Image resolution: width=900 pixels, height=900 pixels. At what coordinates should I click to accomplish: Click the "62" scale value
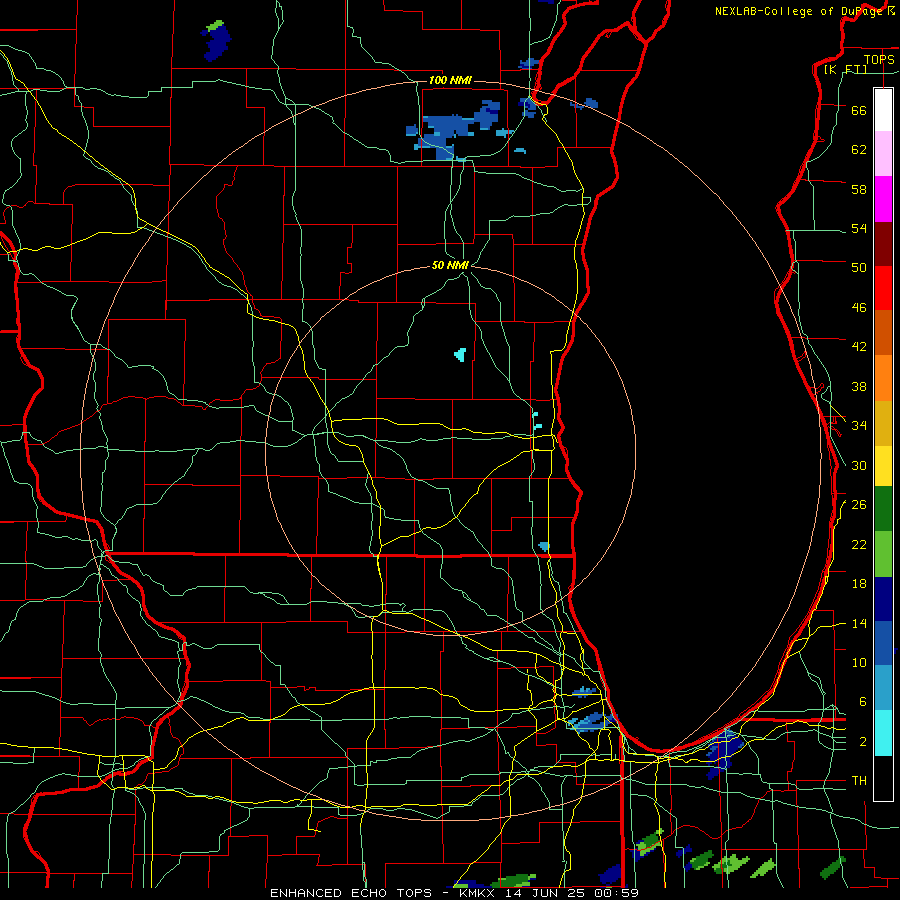[859, 150]
